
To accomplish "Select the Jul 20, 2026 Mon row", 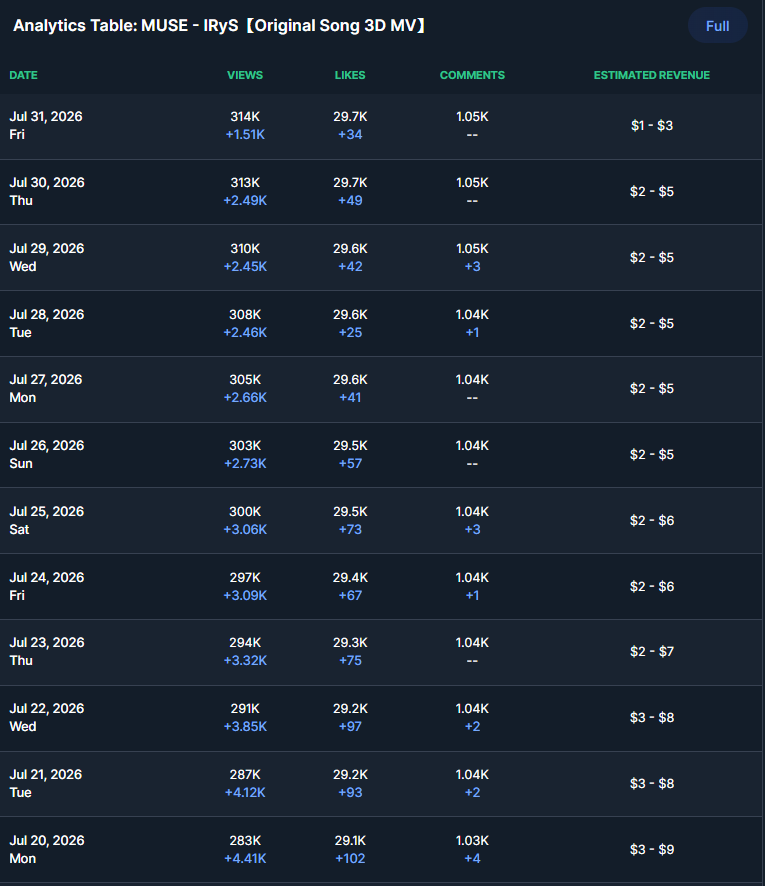I will (x=381, y=850).
